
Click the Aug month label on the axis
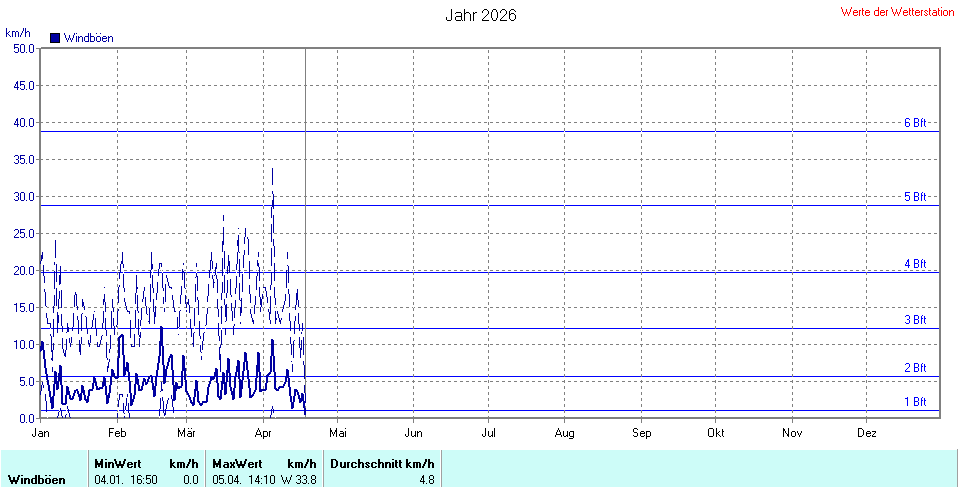564,433
